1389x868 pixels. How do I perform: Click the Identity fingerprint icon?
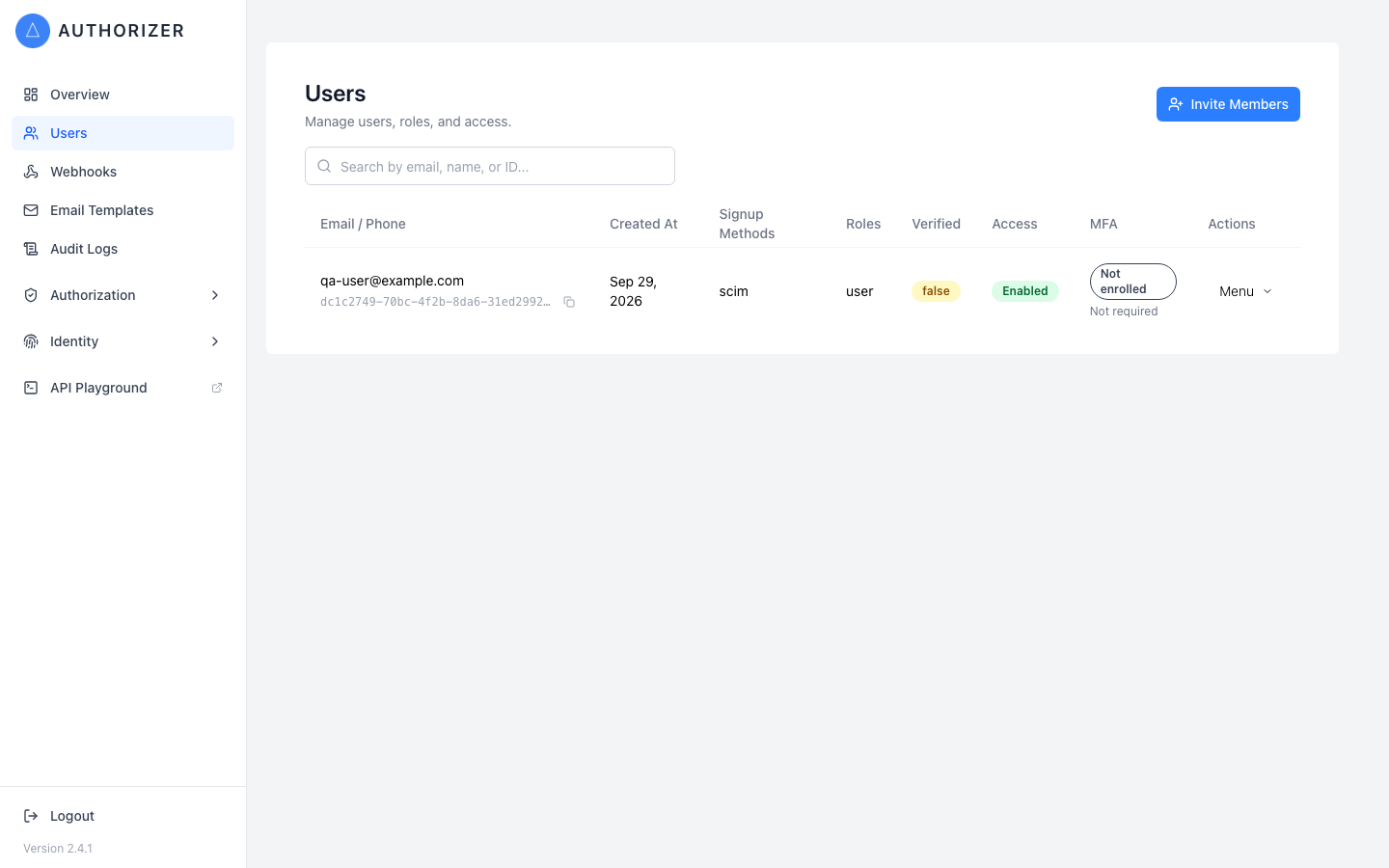pyautogui.click(x=31, y=341)
